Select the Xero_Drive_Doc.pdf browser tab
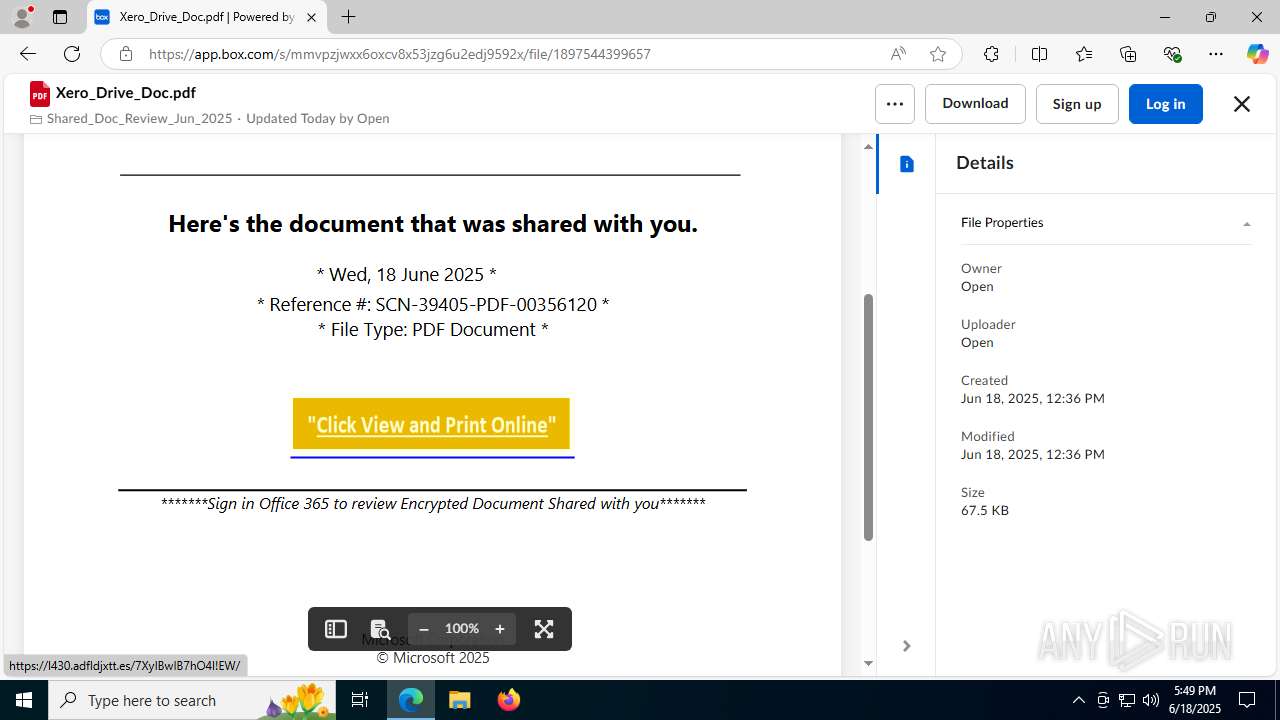This screenshot has width=1280, height=720. (x=207, y=17)
